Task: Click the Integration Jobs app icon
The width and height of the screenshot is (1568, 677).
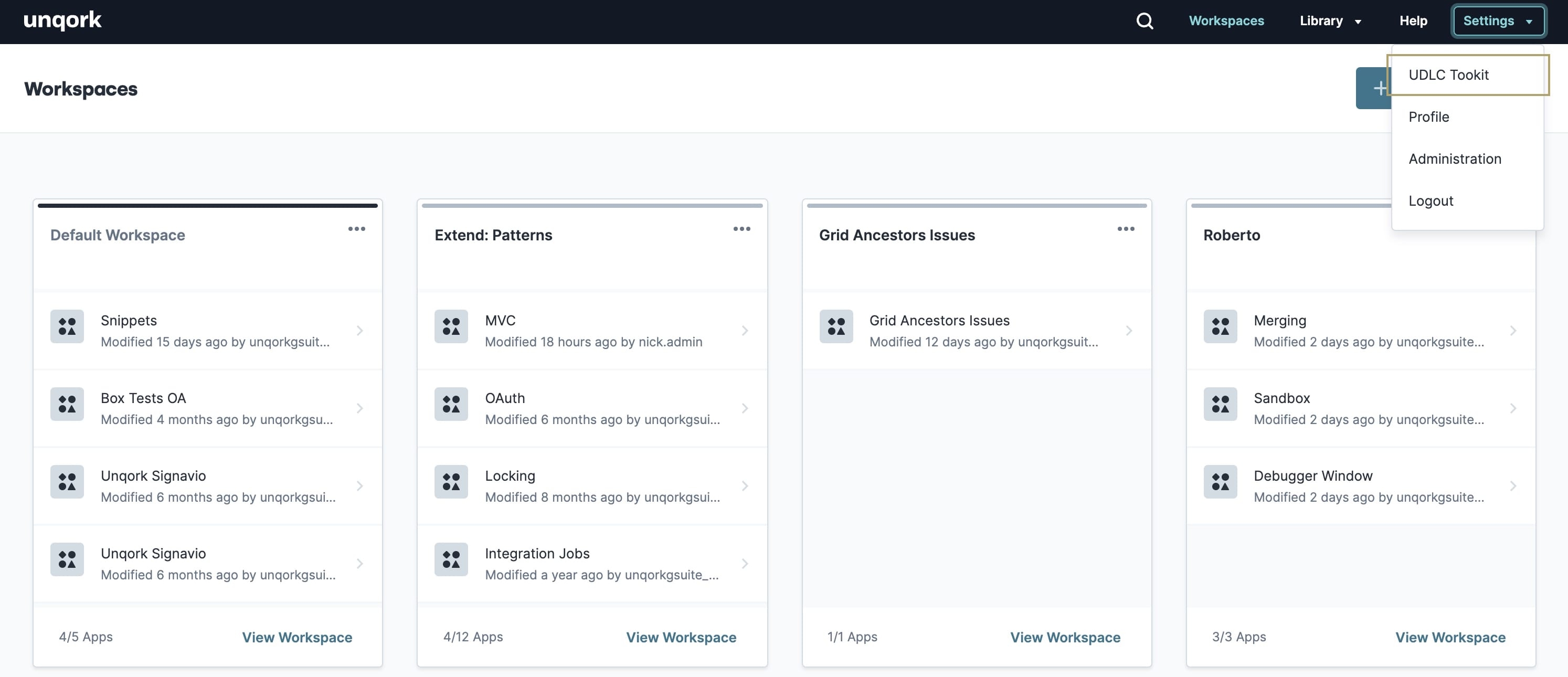Action: pos(451,559)
